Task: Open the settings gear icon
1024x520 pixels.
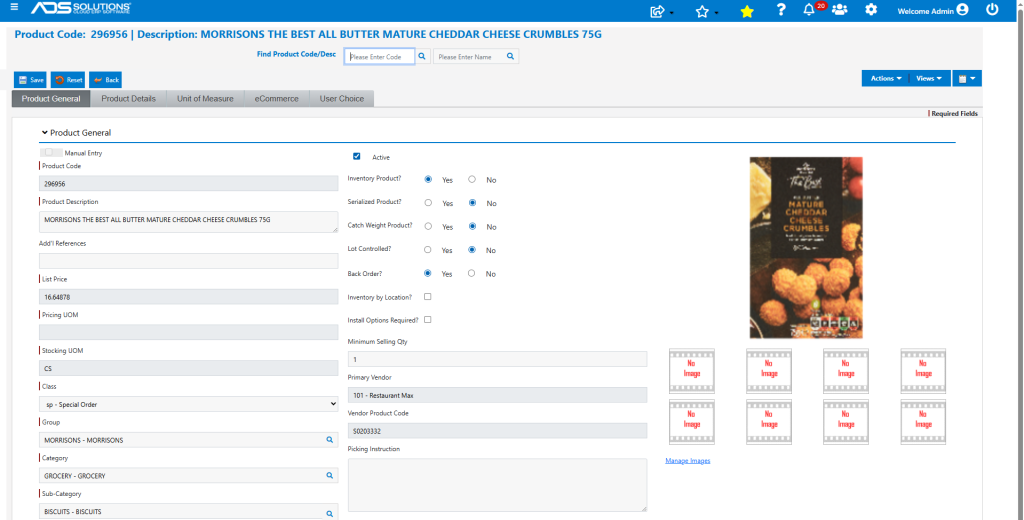Action: [871, 10]
